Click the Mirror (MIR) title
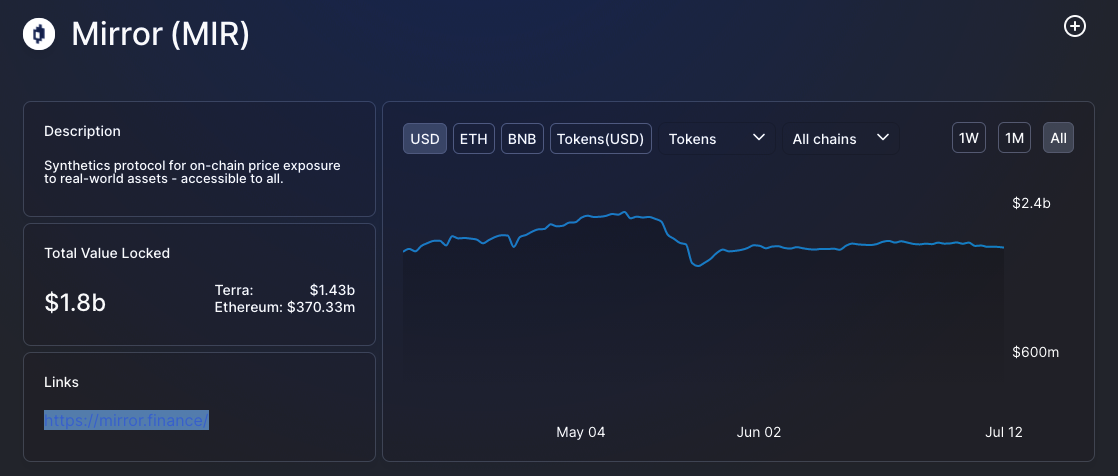This screenshot has height=476, width=1118. pyautogui.click(x=160, y=34)
